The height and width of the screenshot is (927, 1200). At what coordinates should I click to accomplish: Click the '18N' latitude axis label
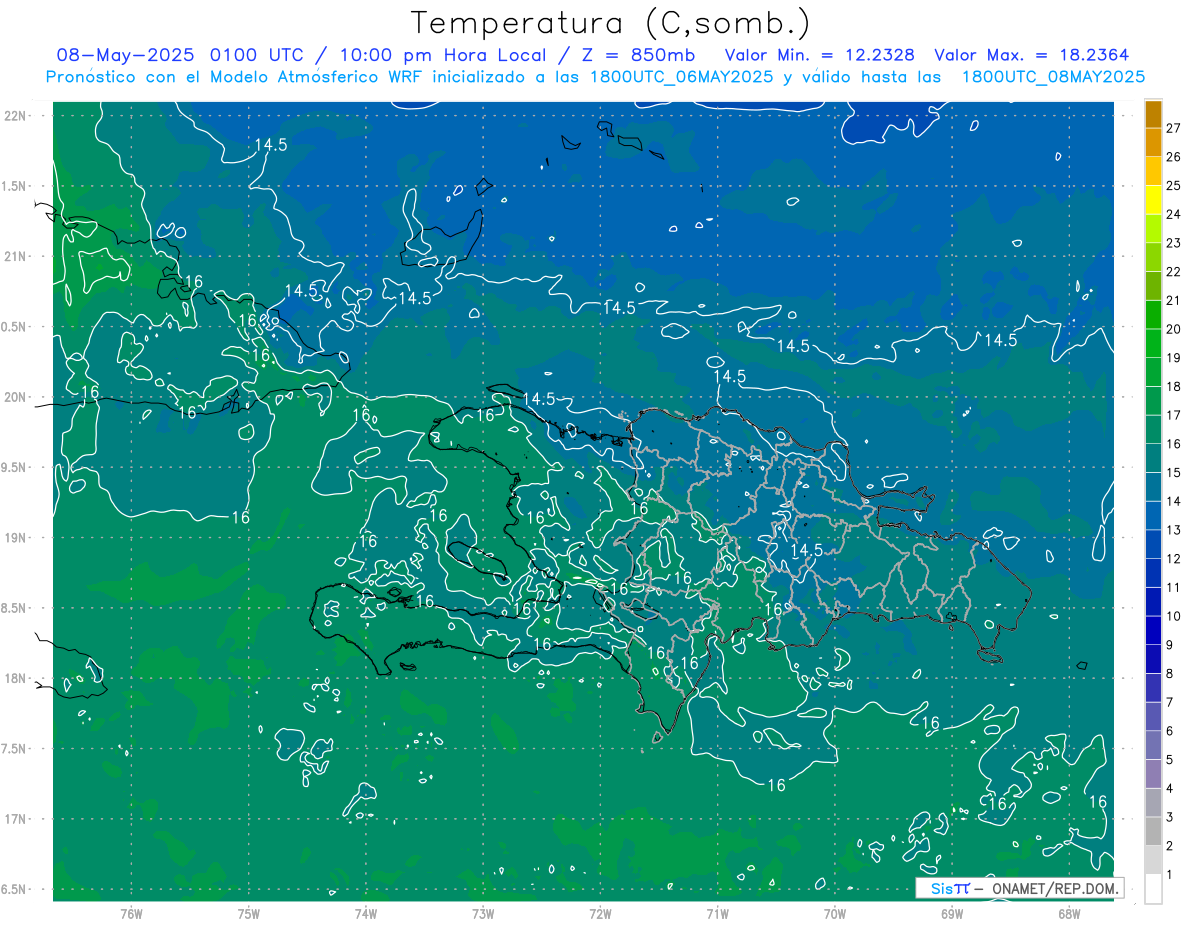click(16, 679)
